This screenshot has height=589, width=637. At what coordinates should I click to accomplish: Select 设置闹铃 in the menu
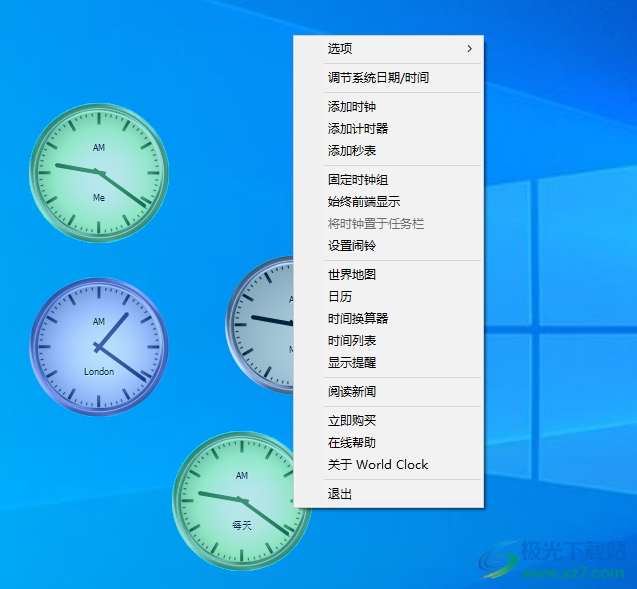[388, 245]
